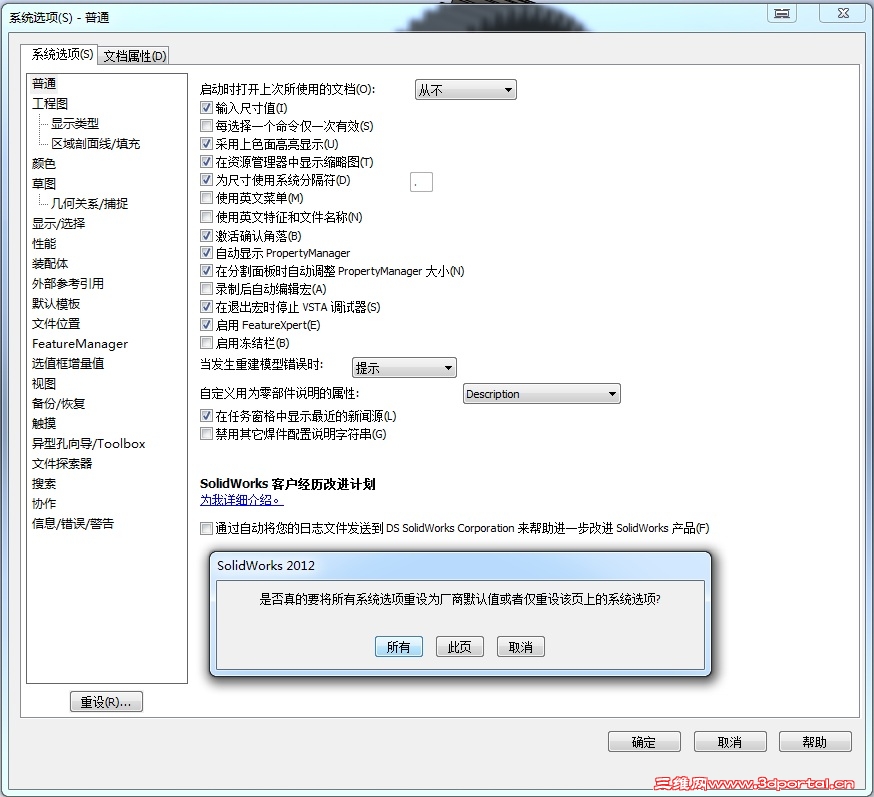
Task: Select 普通 in the options tree
Action: (44, 84)
